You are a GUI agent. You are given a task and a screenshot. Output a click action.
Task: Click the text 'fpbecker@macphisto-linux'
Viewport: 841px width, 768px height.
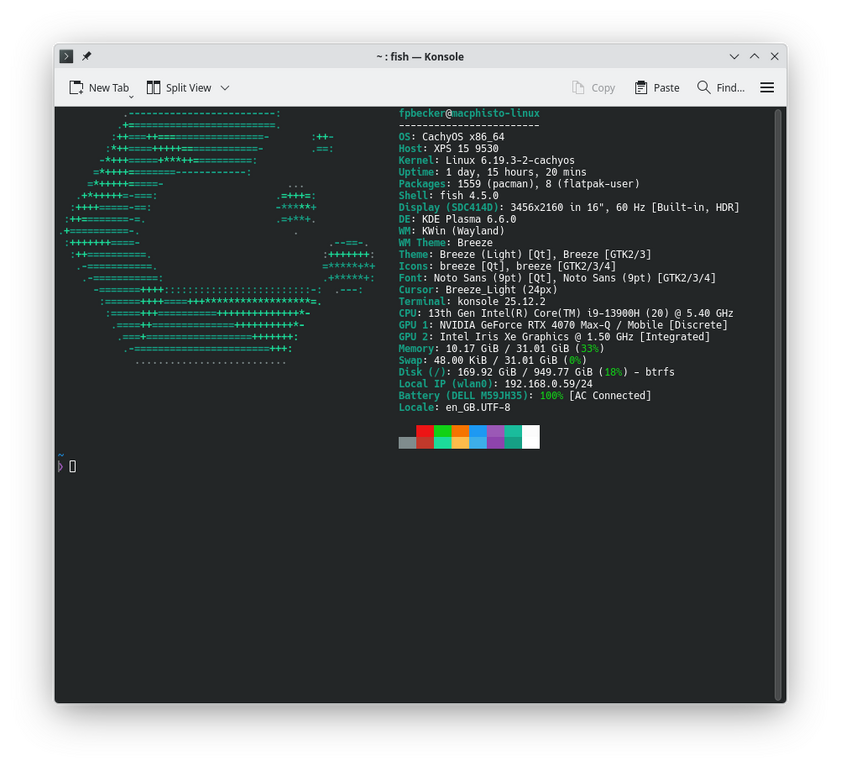point(469,113)
